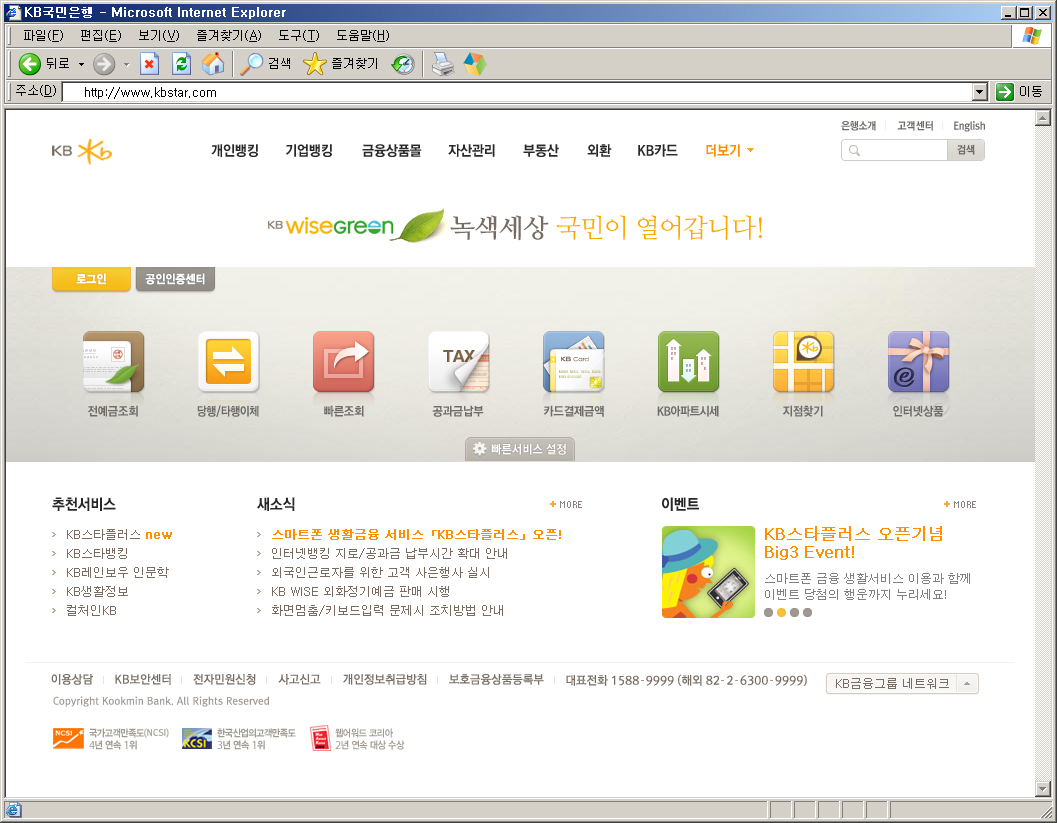The height and width of the screenshot is (823, 1057).
Task: Refresh the page with the refresh icon
Action: pos(181,64)
